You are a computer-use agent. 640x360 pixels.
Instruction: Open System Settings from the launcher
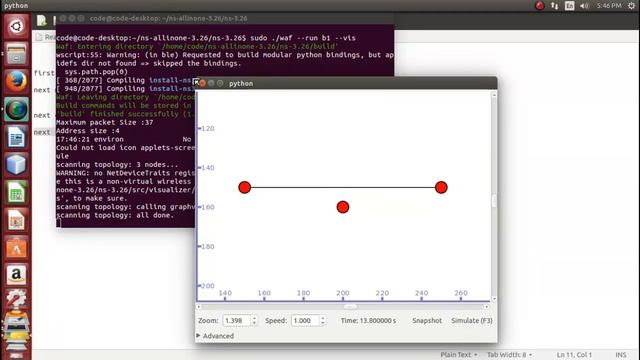click(16, 300)
